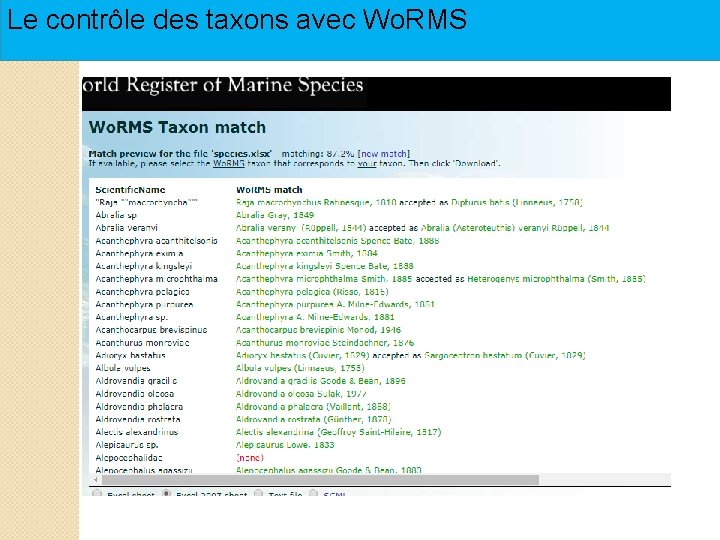The height and width of the screenshot is (540, 720).
Task: Open Dipturus batis (Linnaeus) accepted name
Action: (x=517, y=202)
